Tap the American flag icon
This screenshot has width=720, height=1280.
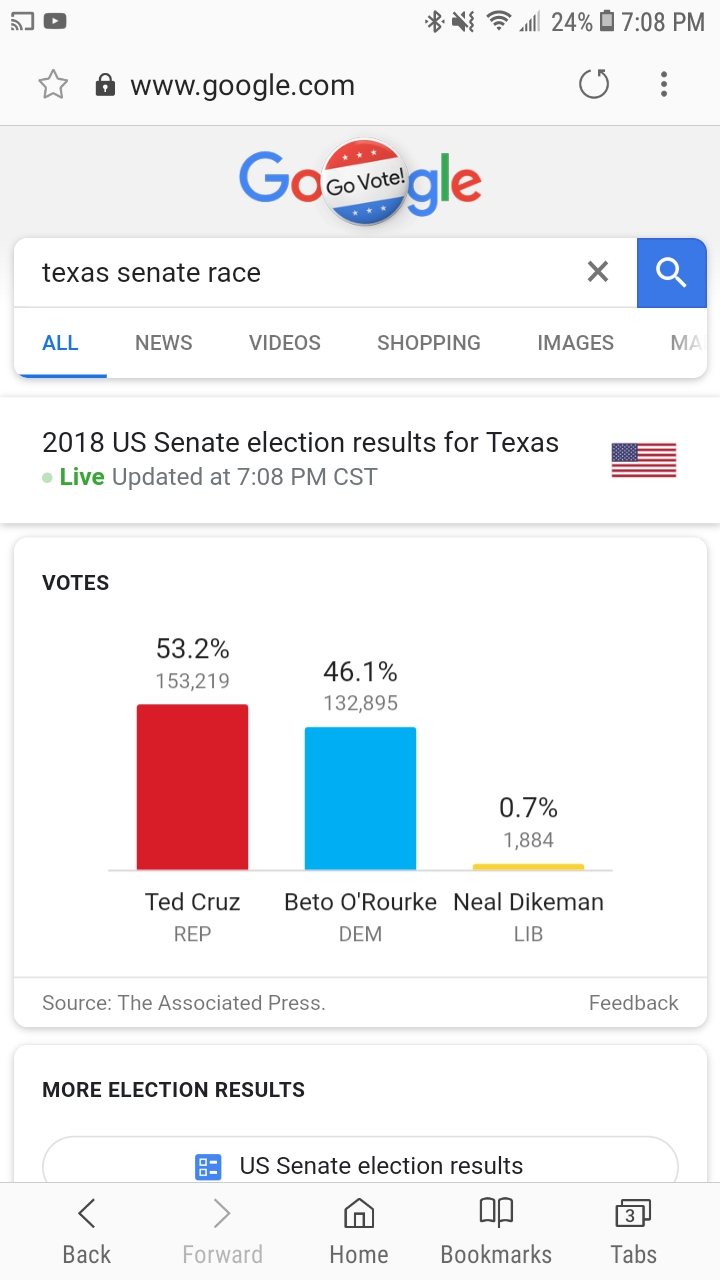[643, 460]
